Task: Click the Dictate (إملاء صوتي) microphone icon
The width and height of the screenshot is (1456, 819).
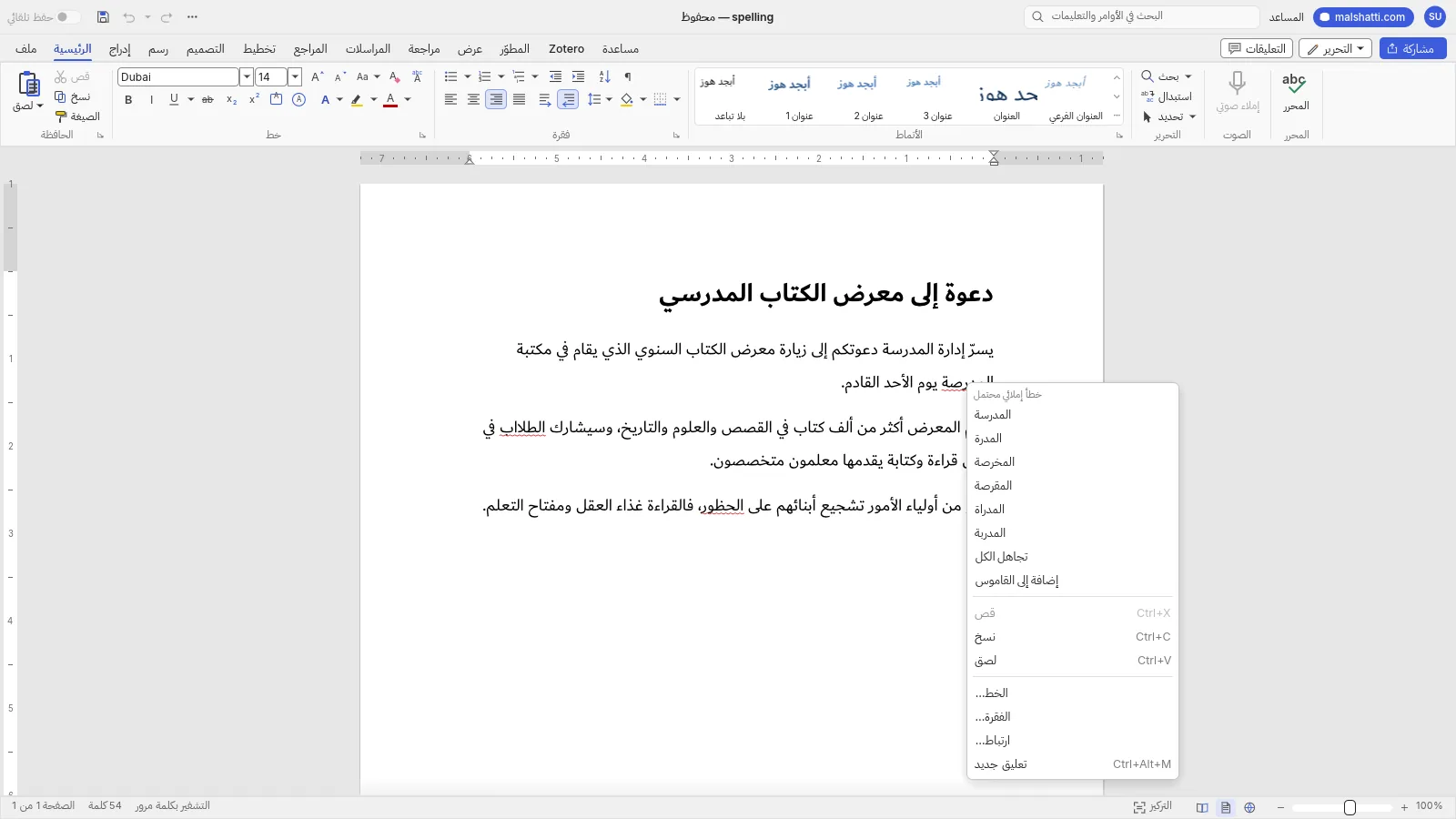Action: (1237, 84)
